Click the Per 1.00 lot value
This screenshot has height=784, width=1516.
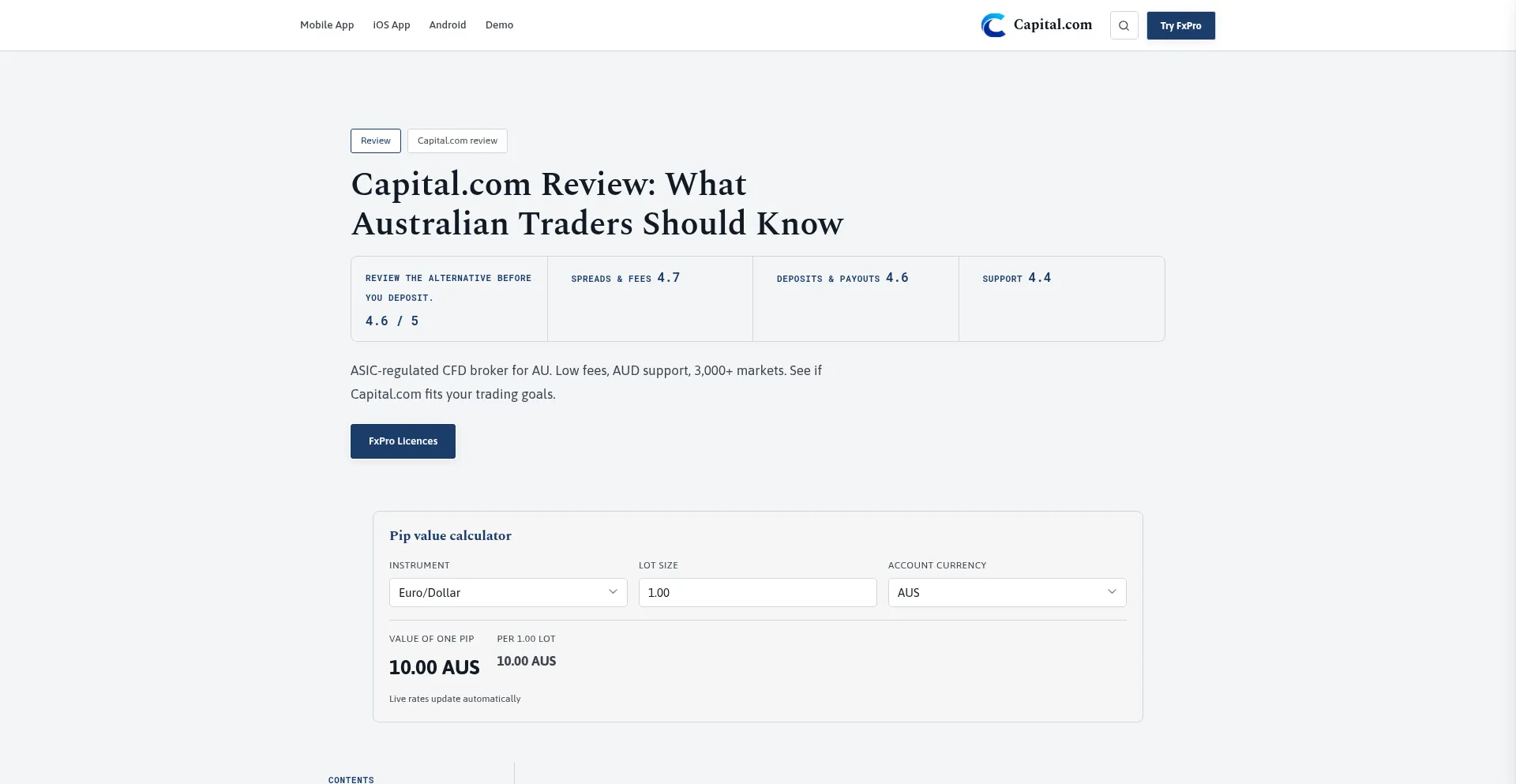click(527, 661)
